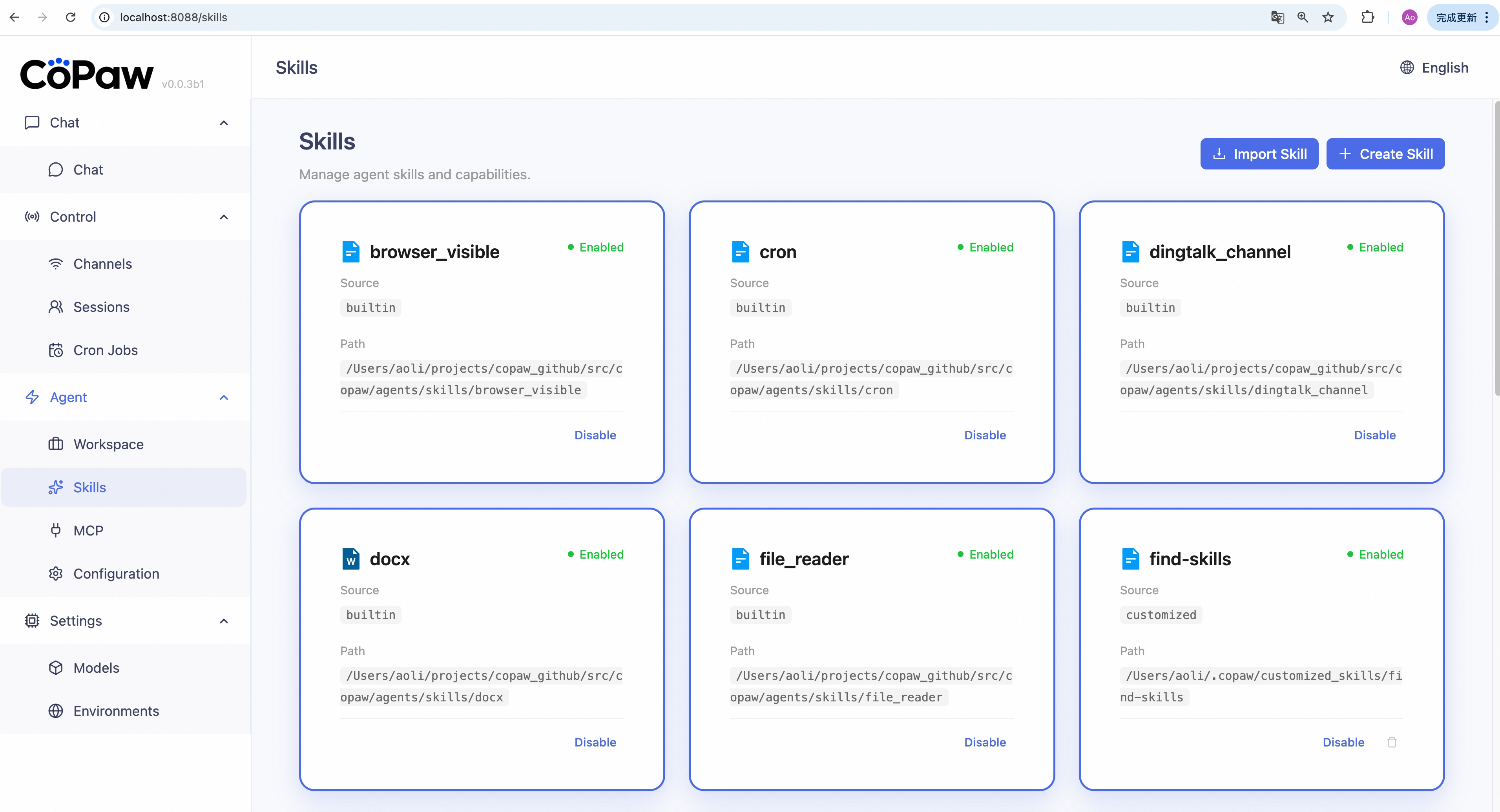Collapse the Agent section chevron
The width and height of the screenshot is (1500, 812).
point(224,397)
